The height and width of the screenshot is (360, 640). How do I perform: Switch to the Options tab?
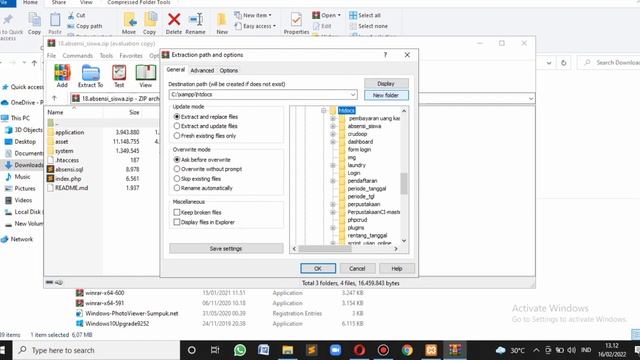coord(229,70)
